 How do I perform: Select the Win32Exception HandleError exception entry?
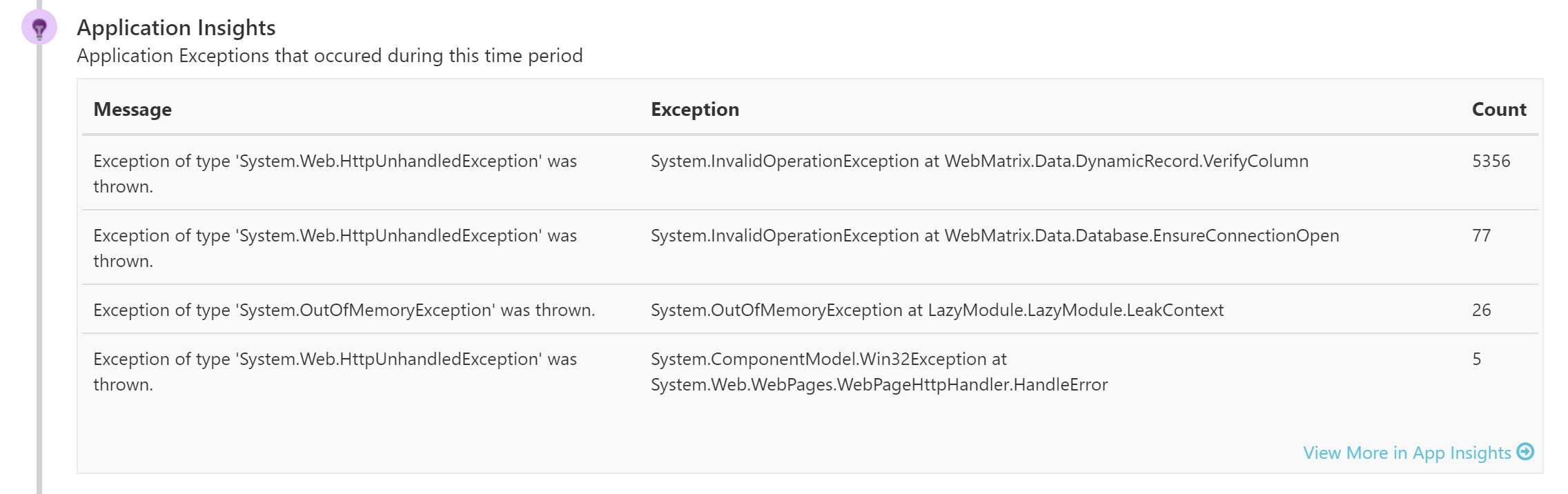click(879, 372)
